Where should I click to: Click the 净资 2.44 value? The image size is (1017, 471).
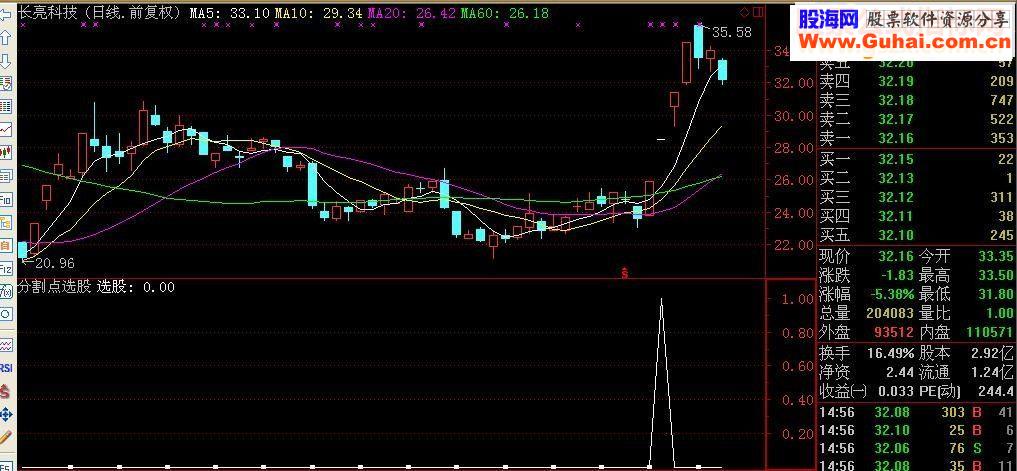[900, 372]
